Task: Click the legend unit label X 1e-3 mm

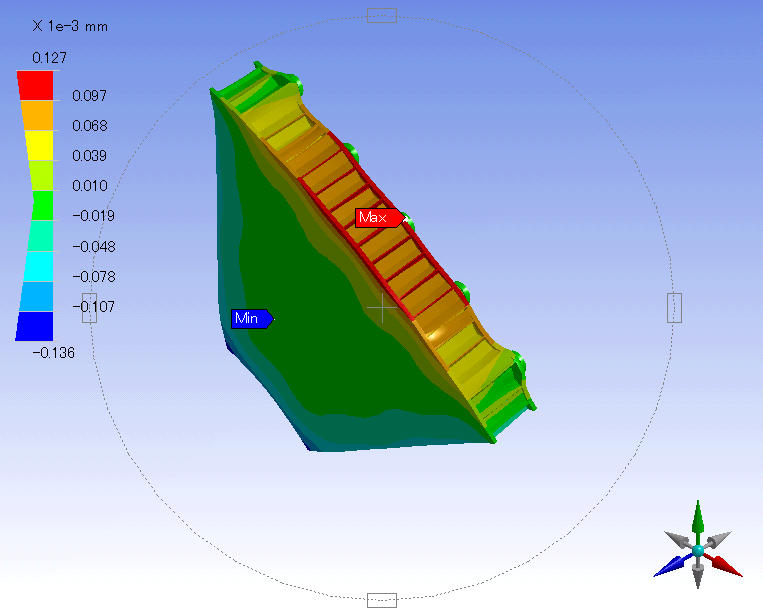Action: (x=70, y=26)
